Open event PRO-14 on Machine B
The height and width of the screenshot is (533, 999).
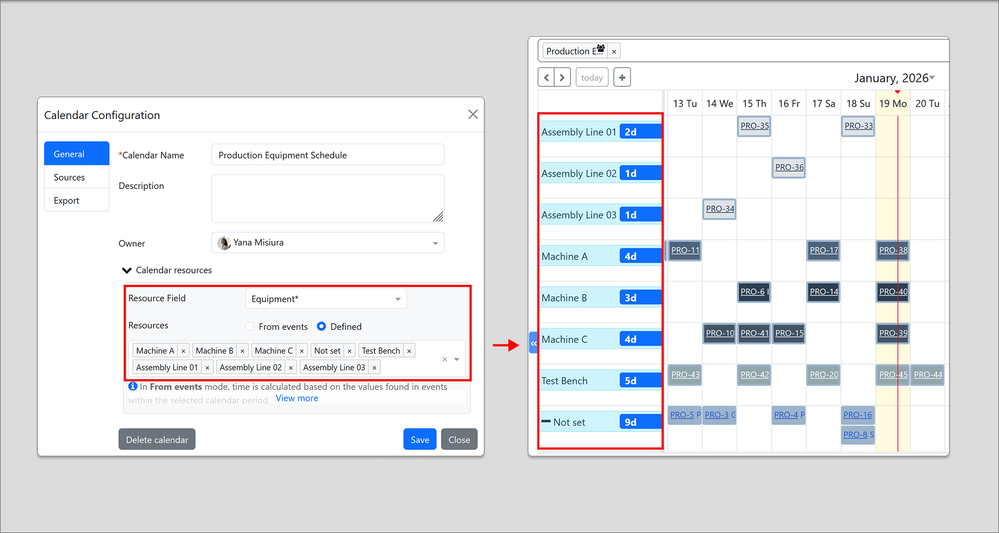click(823, 292)
